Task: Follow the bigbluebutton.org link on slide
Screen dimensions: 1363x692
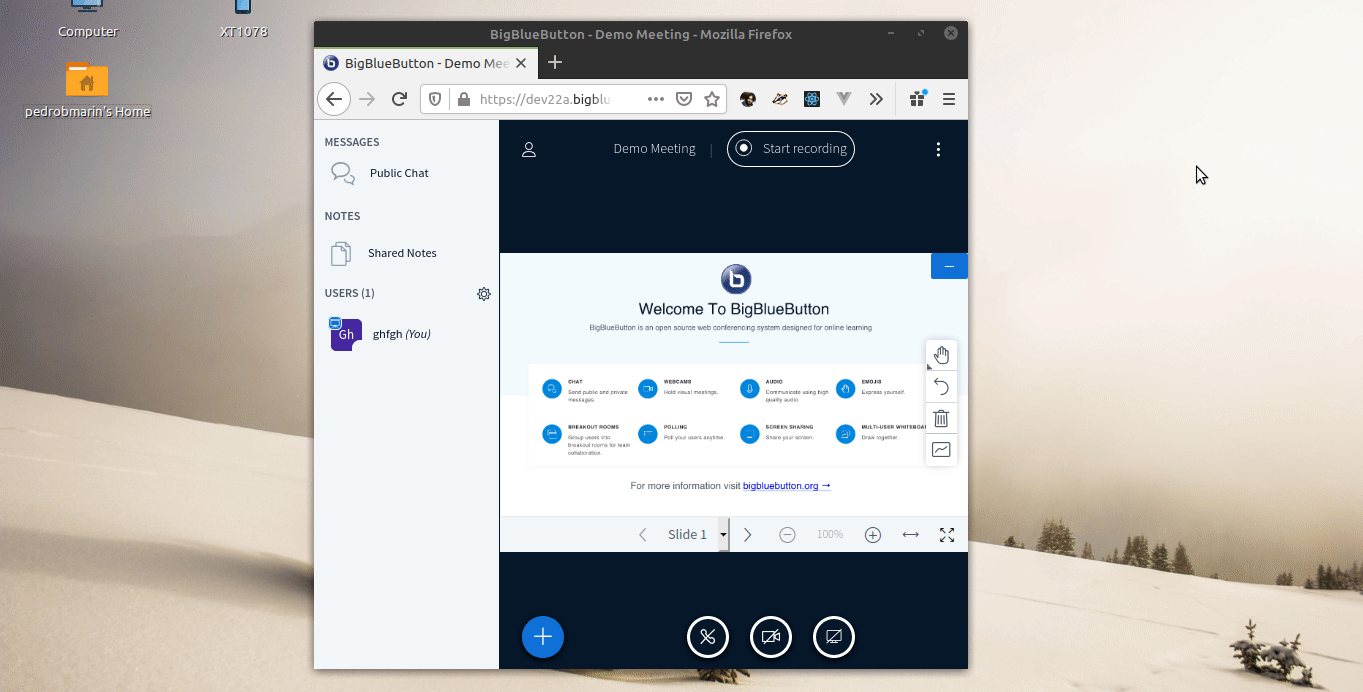Action: tap(787, 486)
